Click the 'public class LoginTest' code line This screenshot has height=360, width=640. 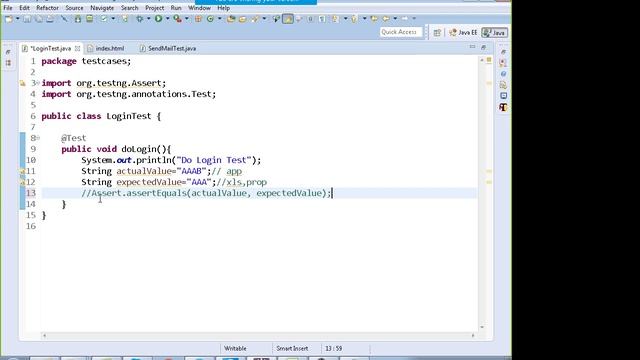[x=101, y=116]
